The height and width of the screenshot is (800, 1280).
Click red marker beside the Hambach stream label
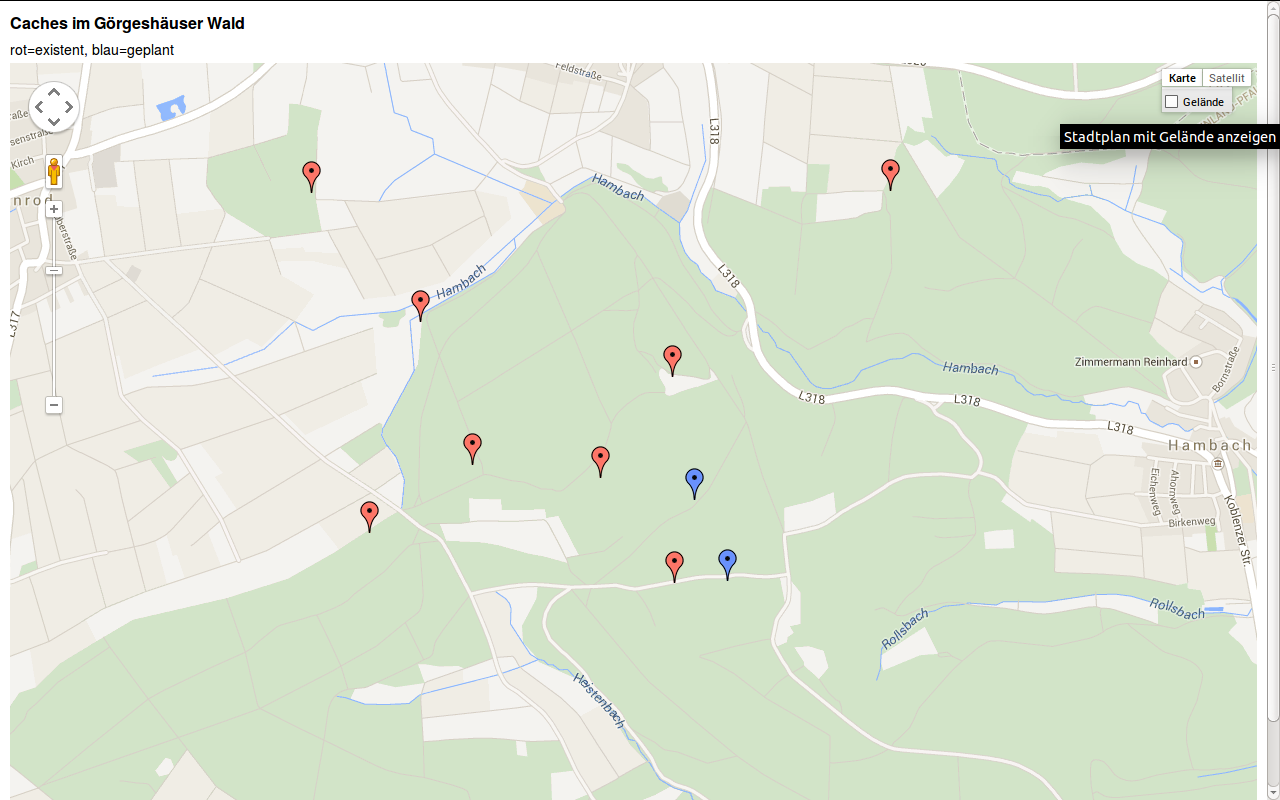[420, 305]
